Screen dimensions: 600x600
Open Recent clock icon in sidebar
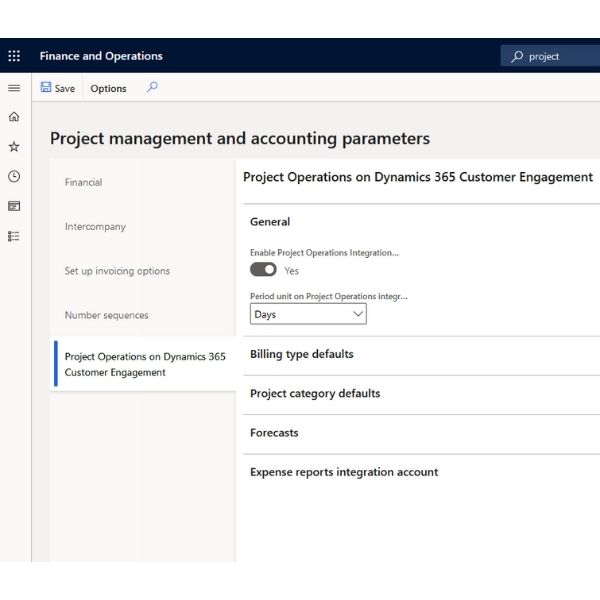click(14, 176)
